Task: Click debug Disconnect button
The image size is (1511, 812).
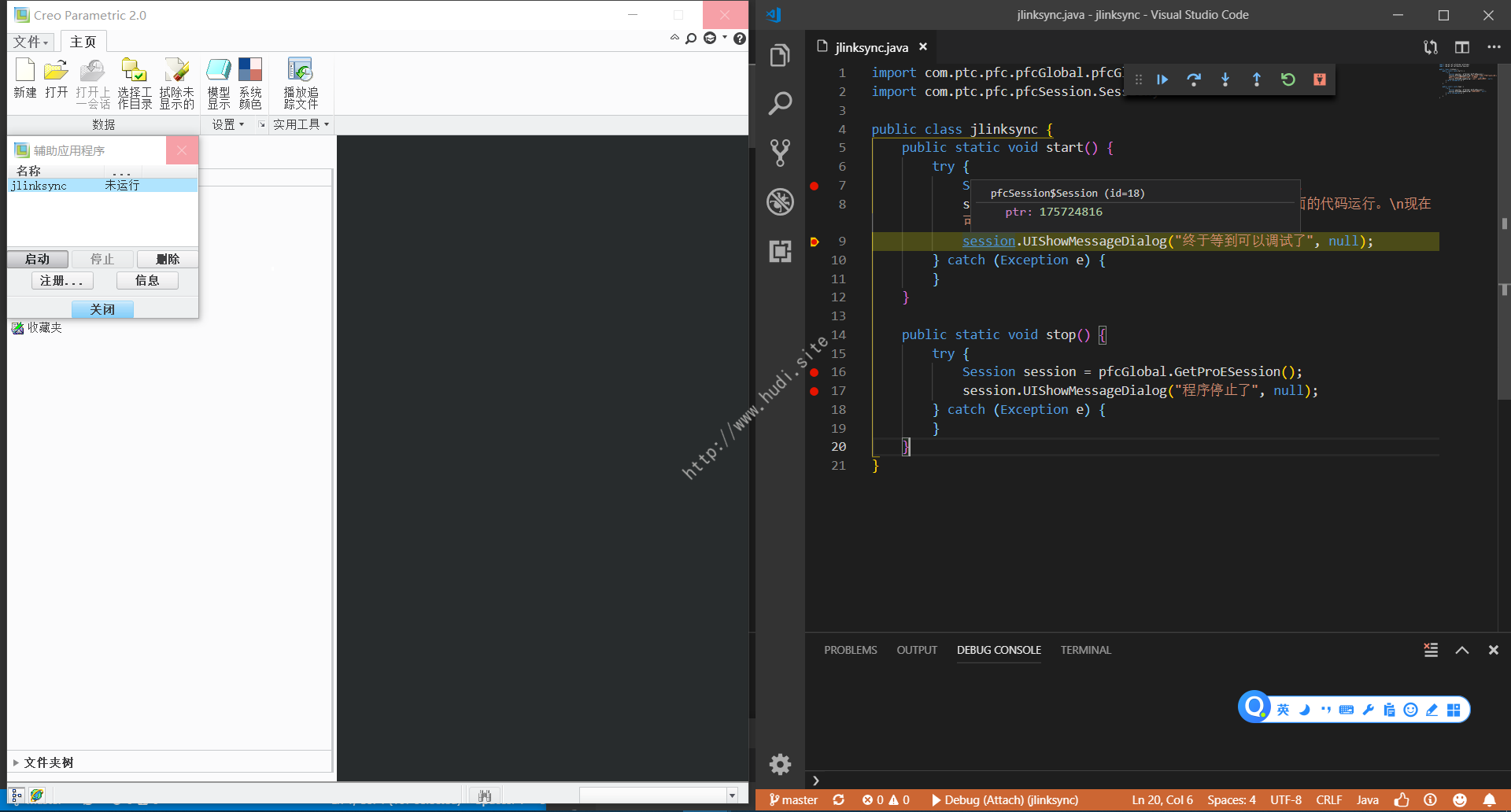Action: 1320,79
